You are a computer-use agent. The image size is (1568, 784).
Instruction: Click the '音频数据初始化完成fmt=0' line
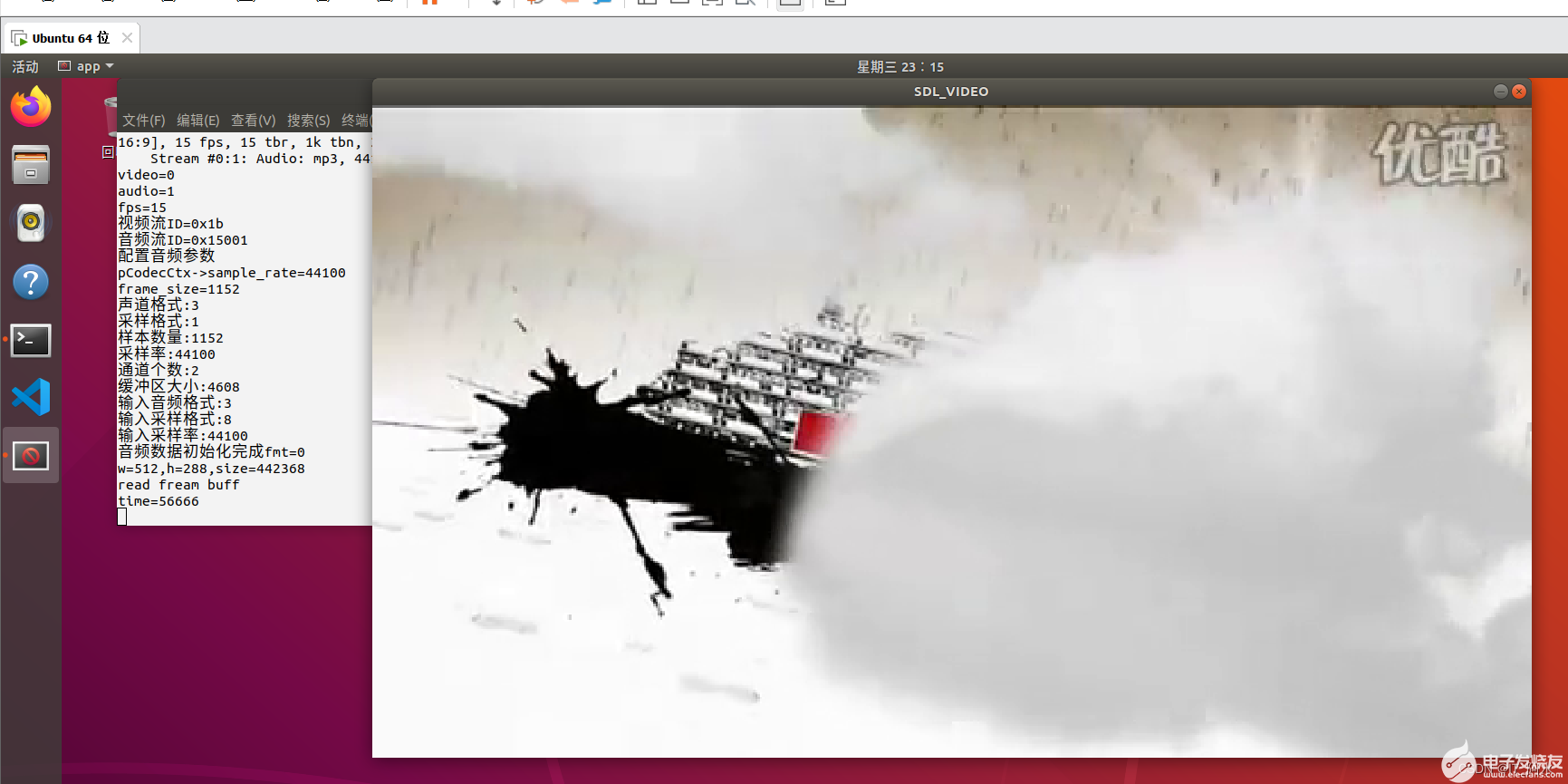211,452
